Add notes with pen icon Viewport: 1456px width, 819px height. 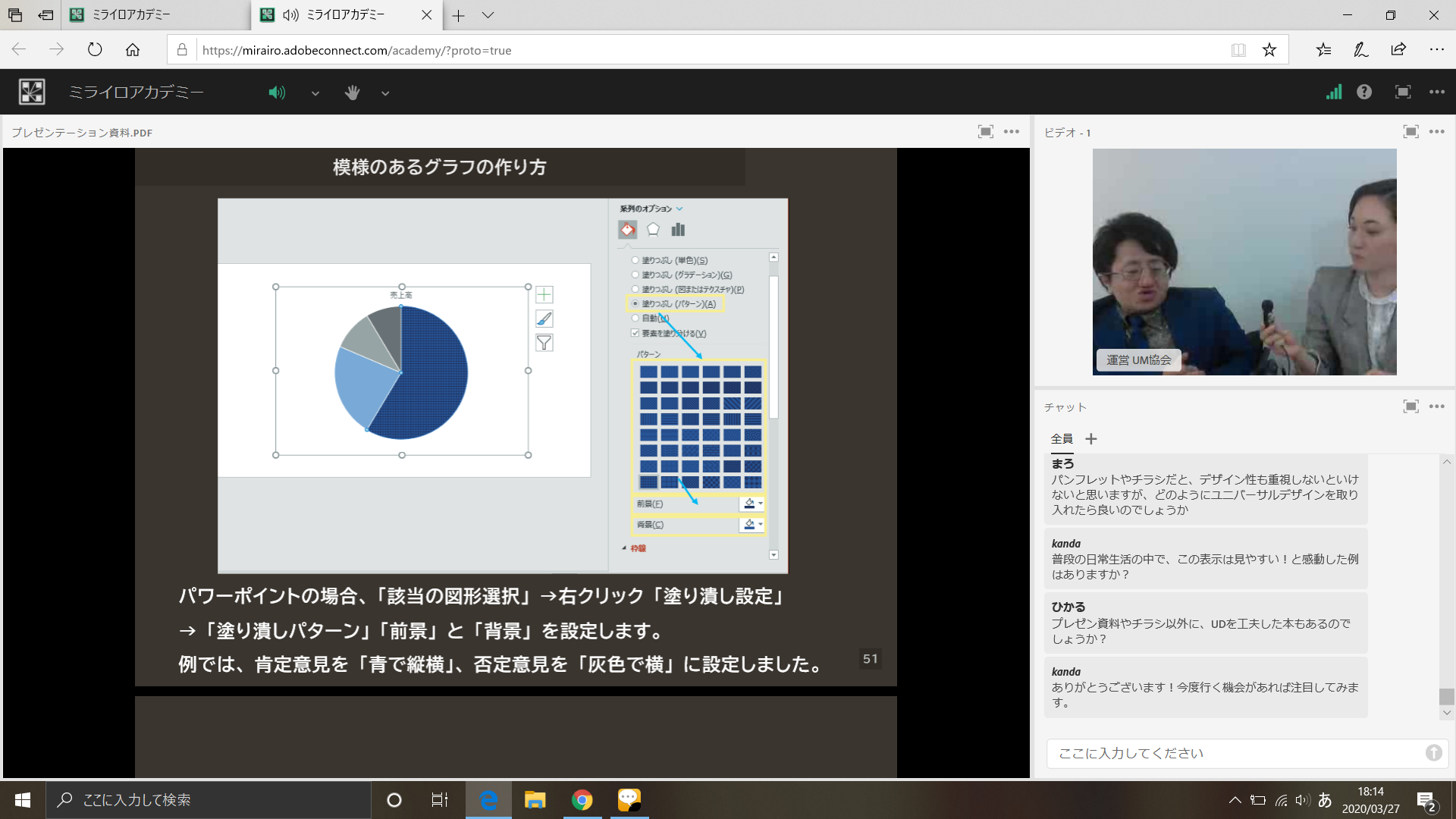1361,50
